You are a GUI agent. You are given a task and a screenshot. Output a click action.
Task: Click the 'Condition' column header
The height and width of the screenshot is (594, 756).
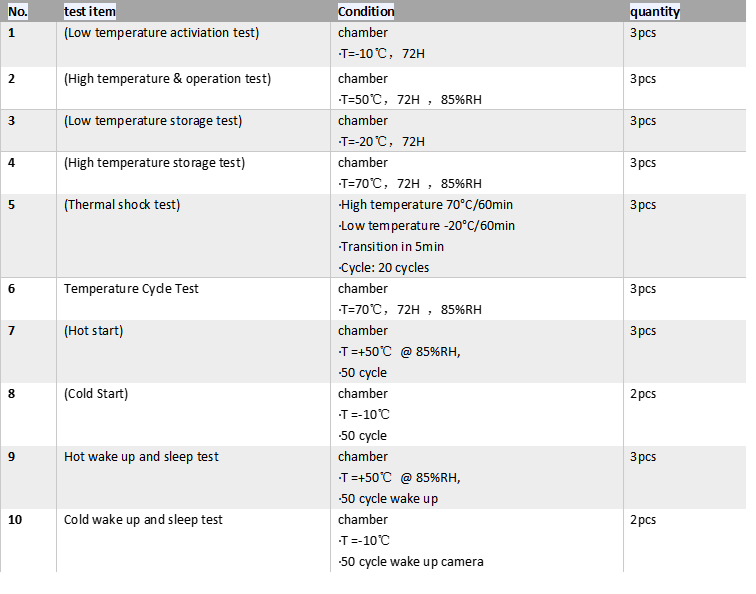[366, 12]
